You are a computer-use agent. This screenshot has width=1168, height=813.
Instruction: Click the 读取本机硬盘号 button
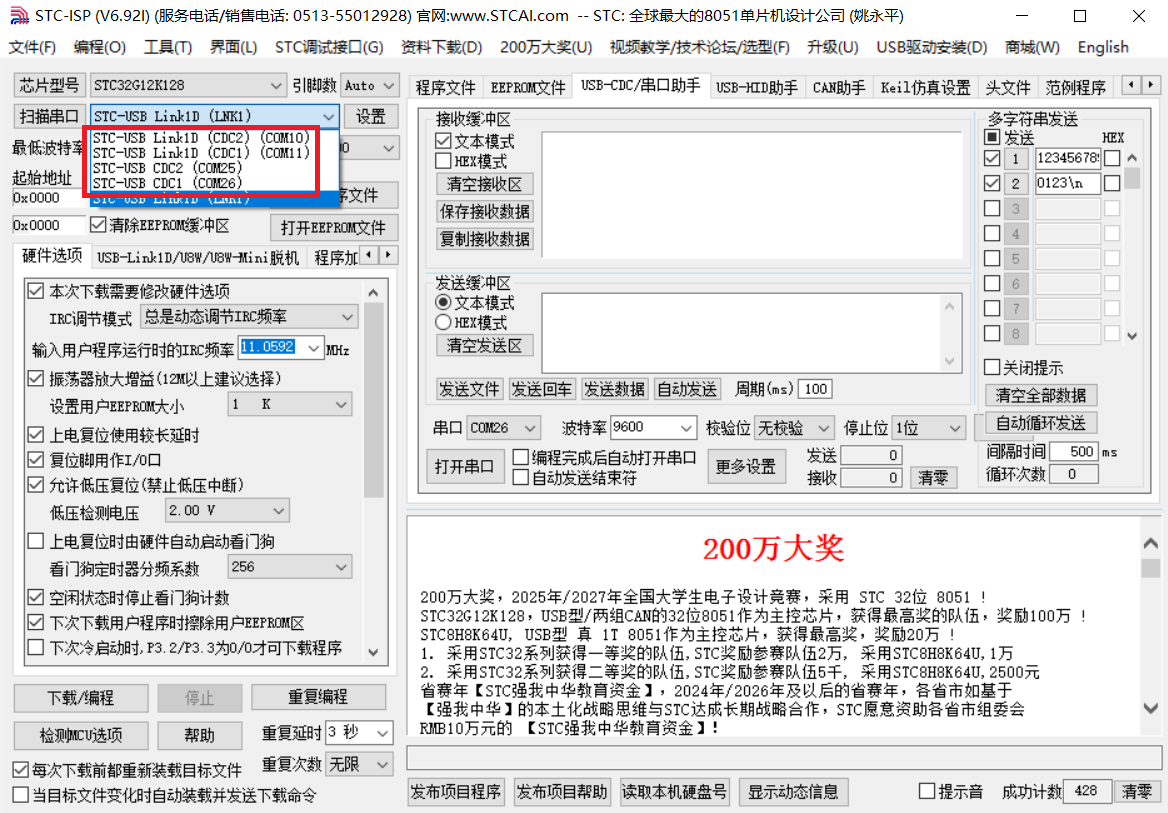(674, 791)
